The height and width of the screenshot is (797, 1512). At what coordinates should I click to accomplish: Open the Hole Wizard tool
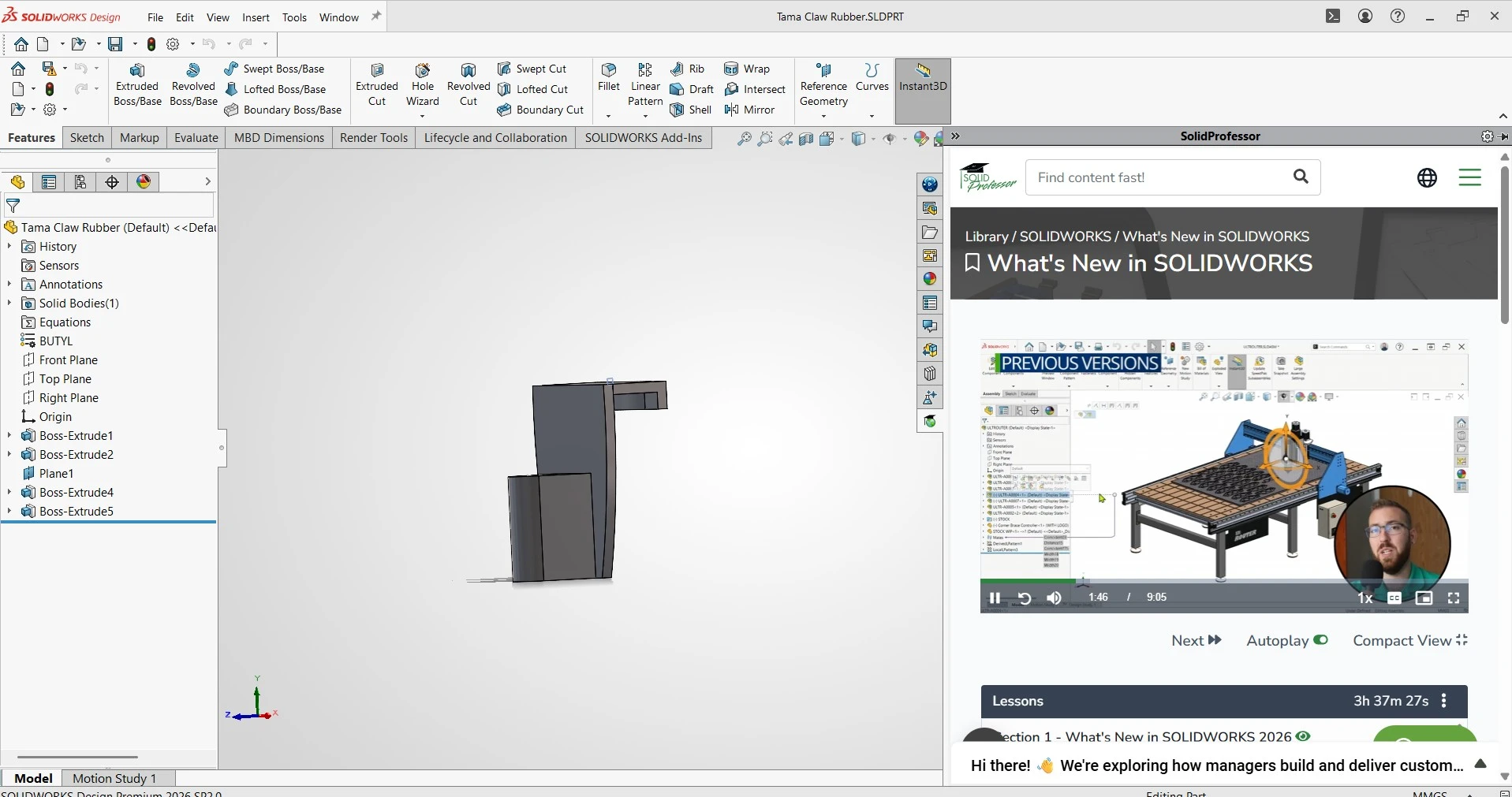click(x=423, y=84)
